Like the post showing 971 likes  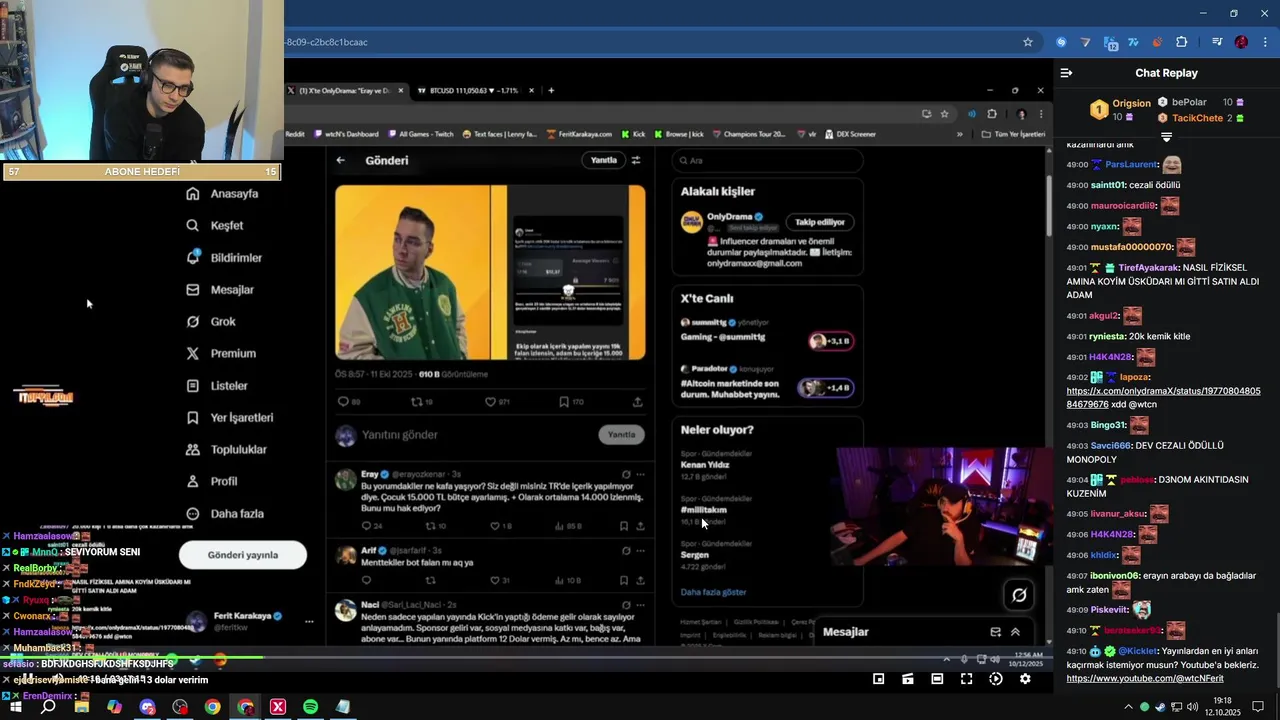[491, 402]
